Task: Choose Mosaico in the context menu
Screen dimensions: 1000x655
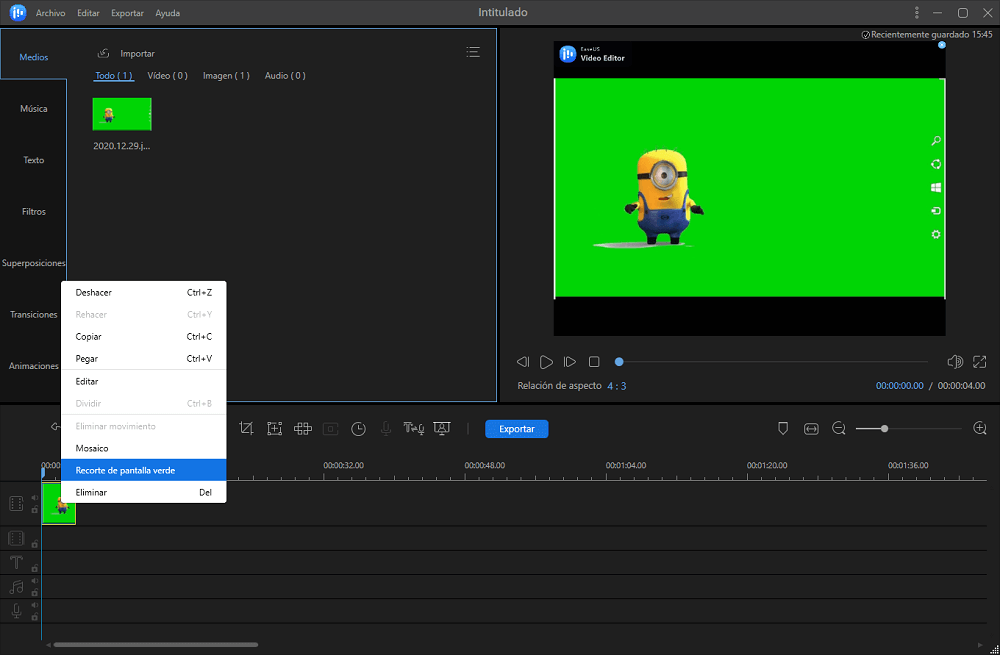Action: tap(143, 448)
